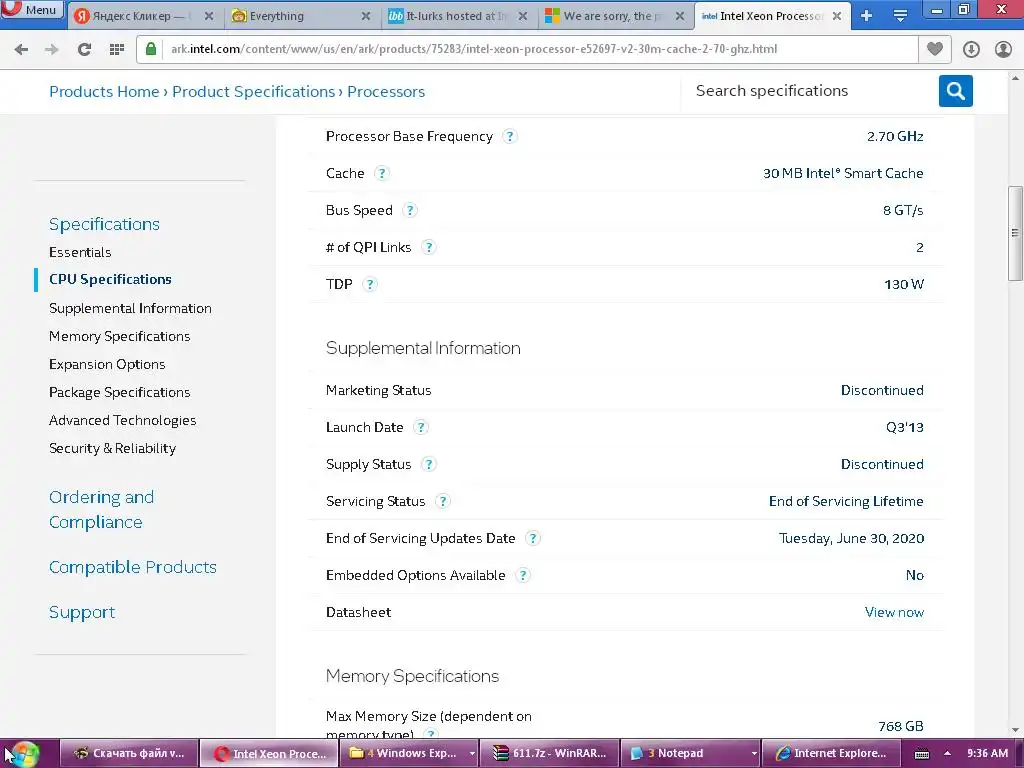This screenshot has height=768, width=1024.
Task: Click the scrollbar down arrow
Action: [x=1015, y=729]
